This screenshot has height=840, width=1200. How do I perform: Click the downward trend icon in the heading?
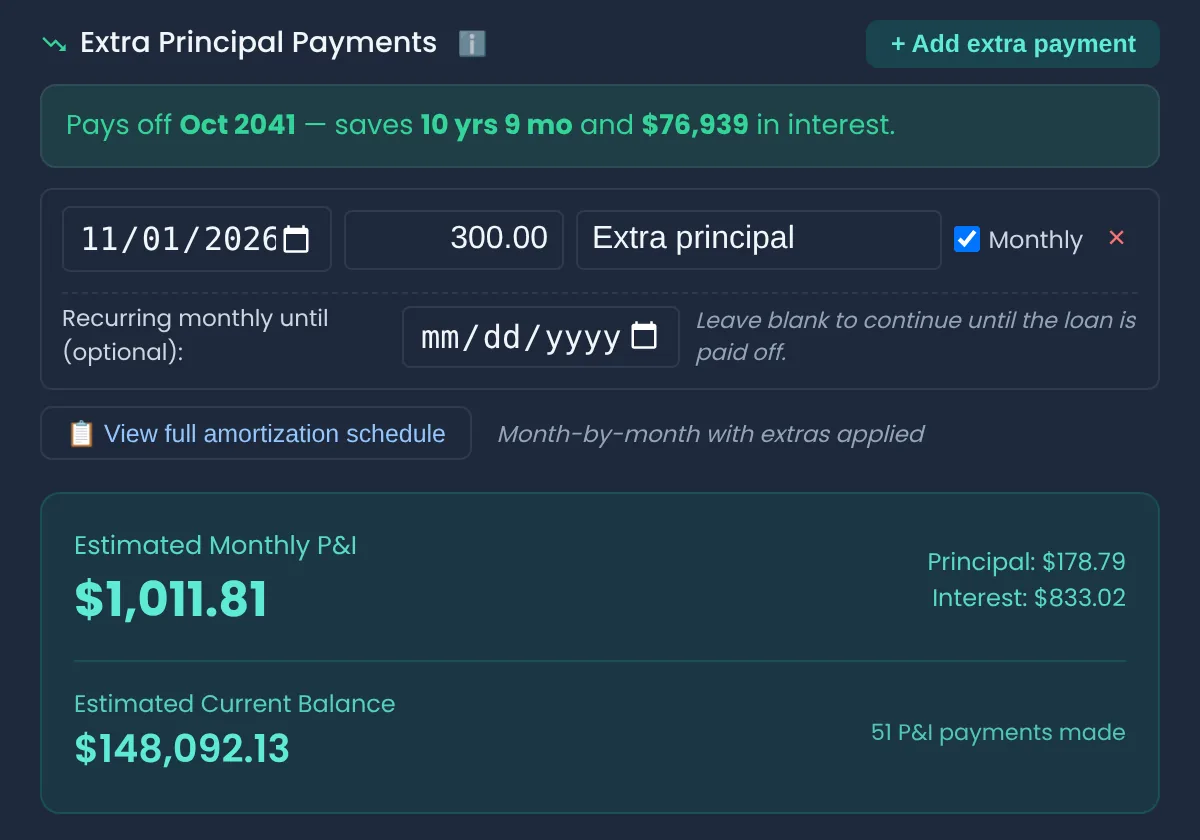[x=54, y=44]
